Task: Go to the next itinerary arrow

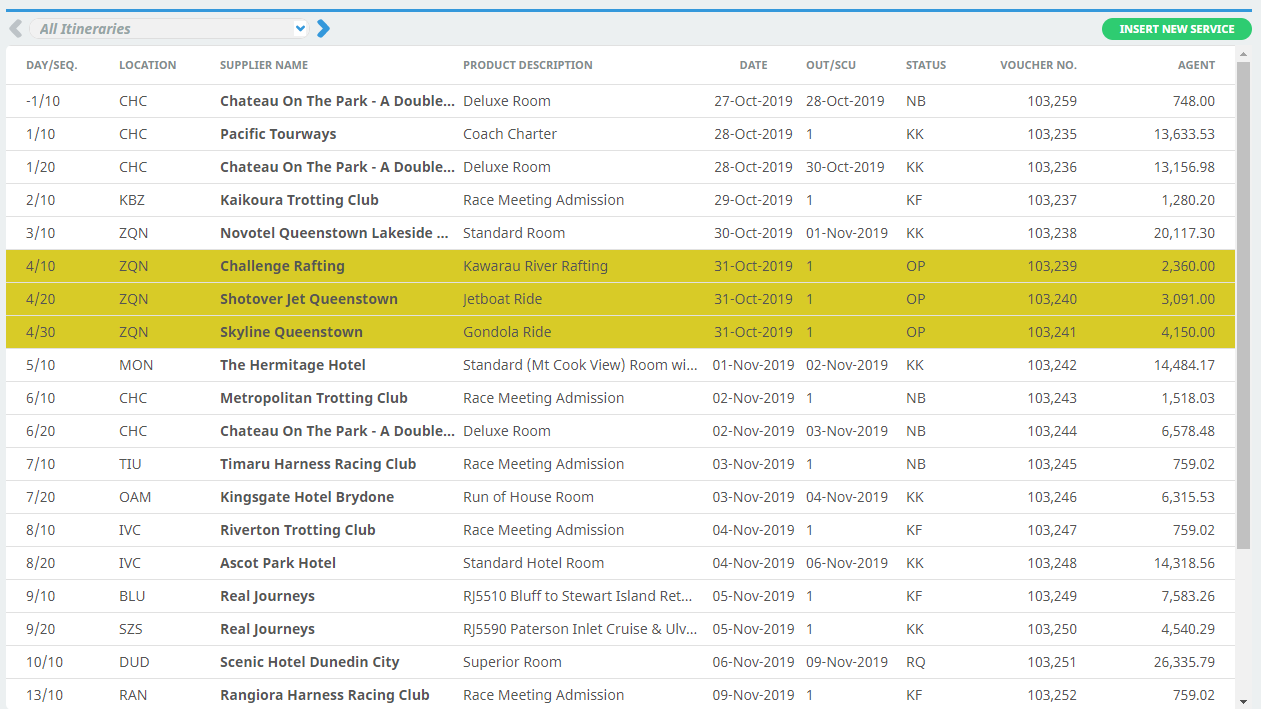Action: click(x=323, y=29)
